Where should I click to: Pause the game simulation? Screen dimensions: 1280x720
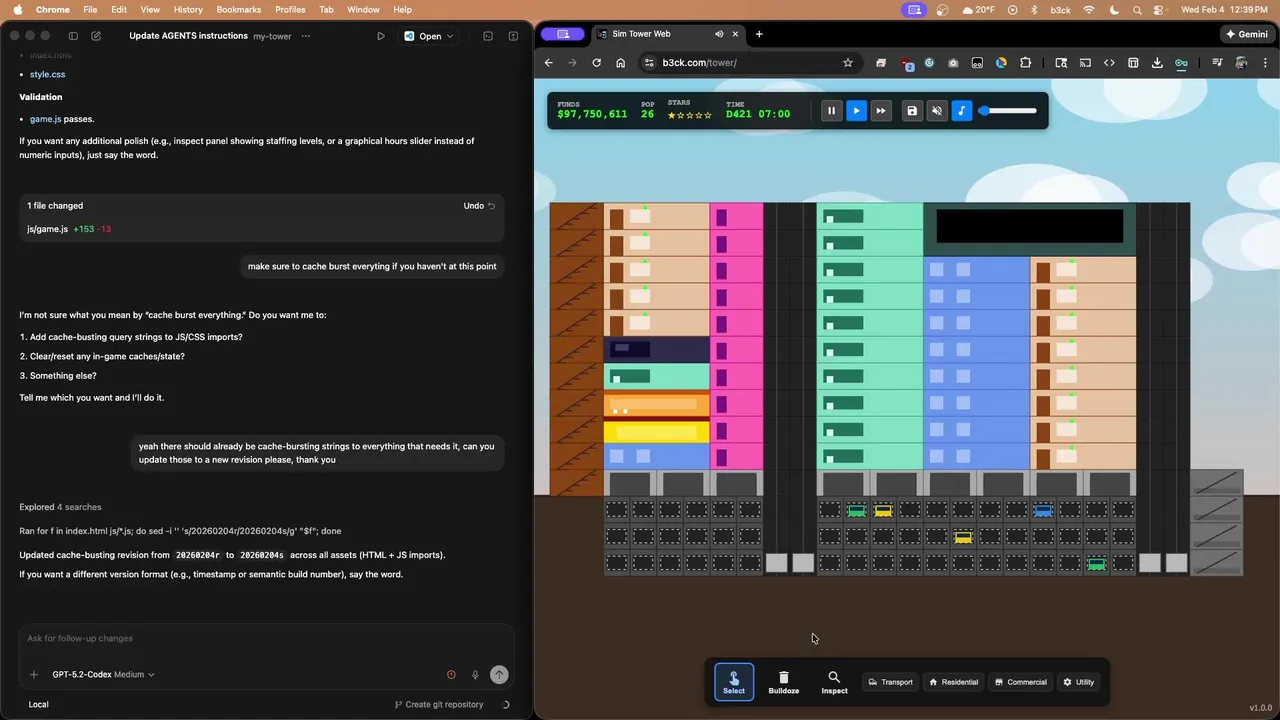point(831,111)
